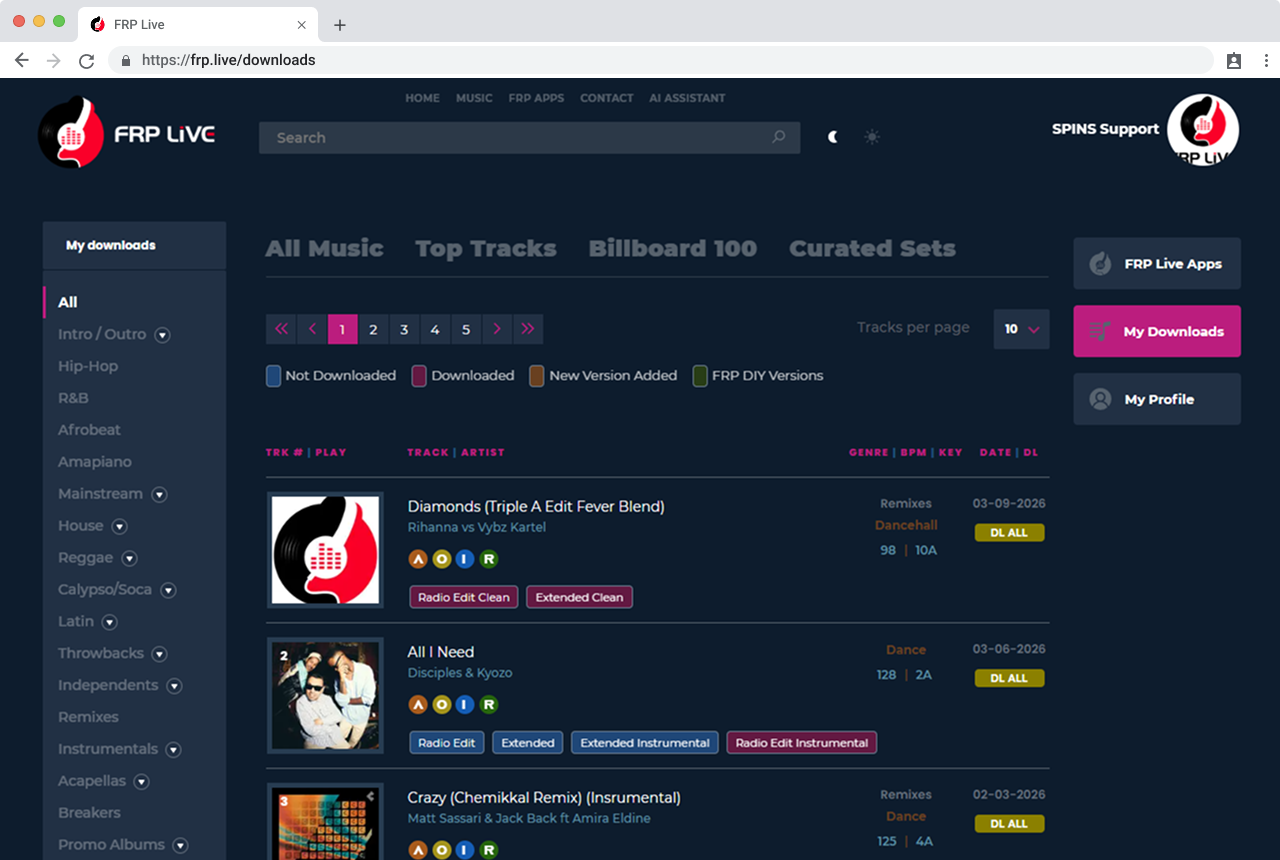Click the search magnifier icon
The width and height of the screenshot is (1280, 860).
tap(778, 137)
